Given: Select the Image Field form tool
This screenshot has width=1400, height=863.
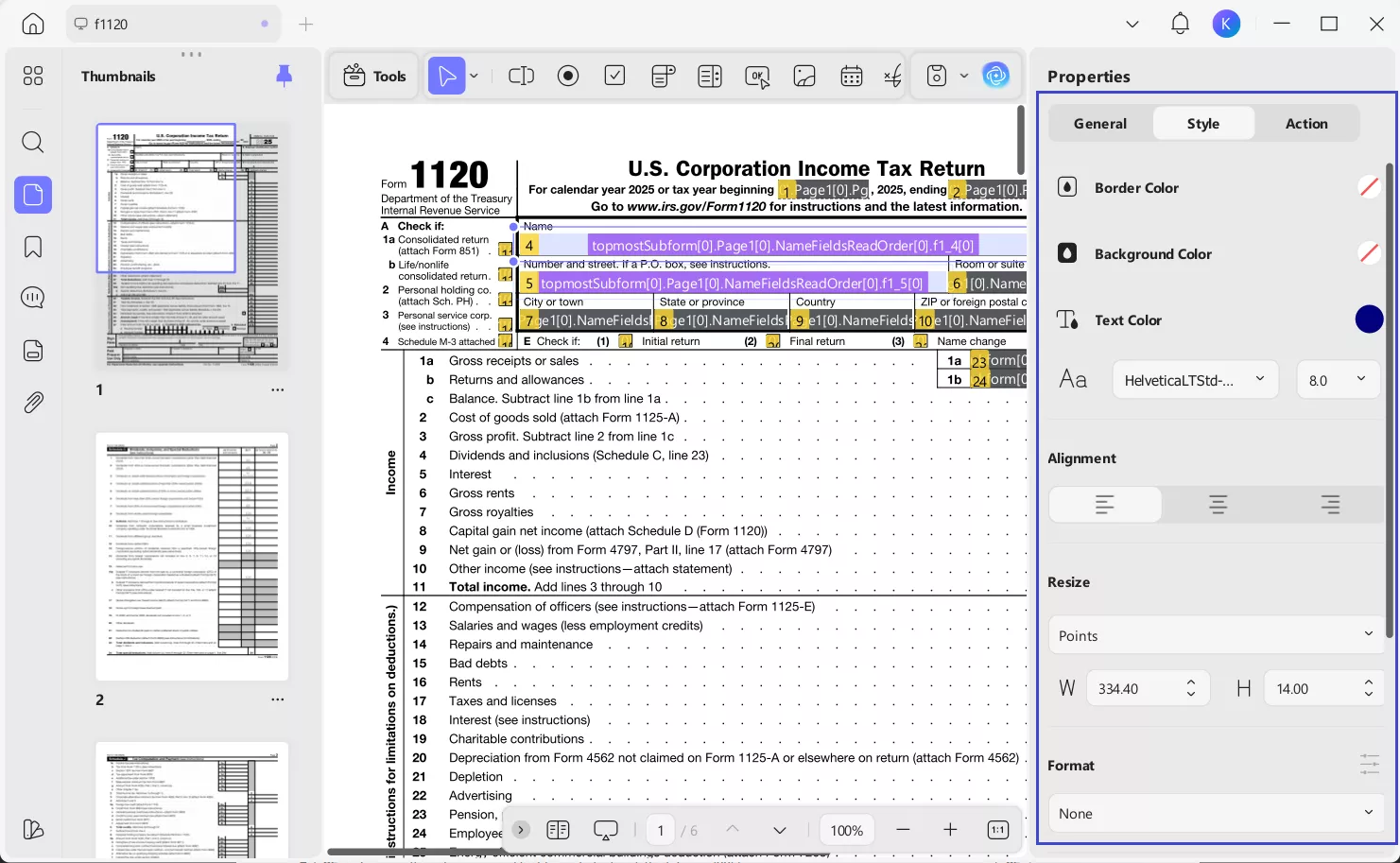Looking at the screenshot, I should (x=804, y=76).
